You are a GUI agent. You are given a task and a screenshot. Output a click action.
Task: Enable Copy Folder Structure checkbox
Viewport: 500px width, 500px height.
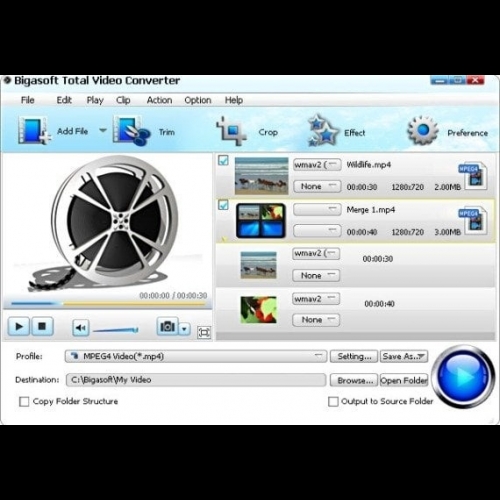pos(24,401)
